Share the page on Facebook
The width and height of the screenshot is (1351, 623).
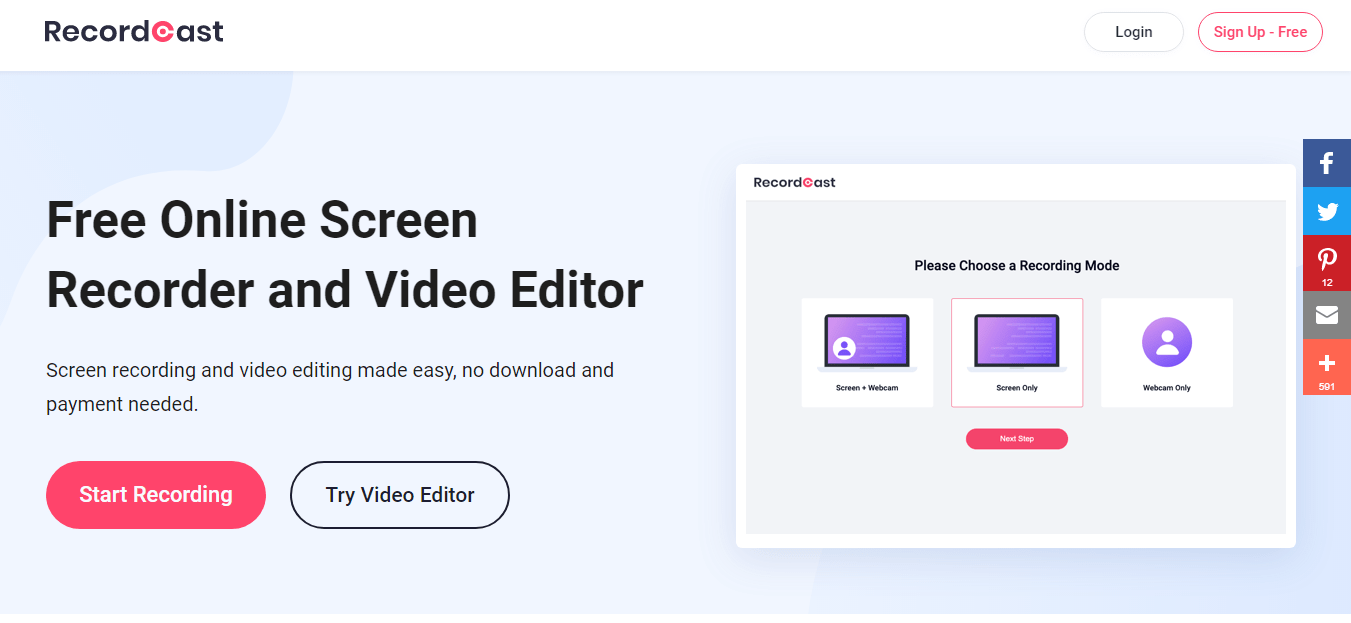(x=1326, y=163)
